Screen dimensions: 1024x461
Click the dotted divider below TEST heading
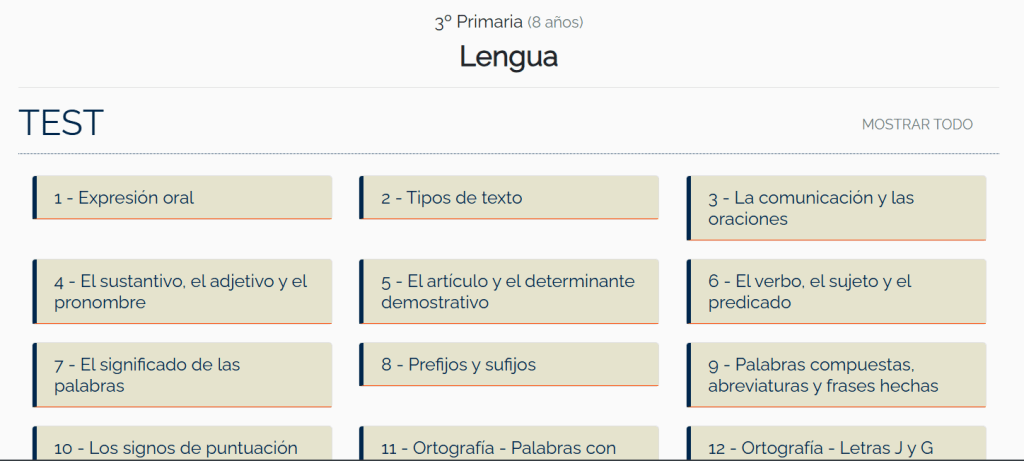(508, 153)
